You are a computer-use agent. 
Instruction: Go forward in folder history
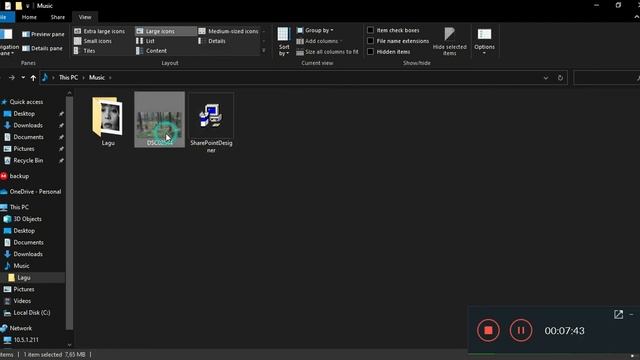[11, 78]
